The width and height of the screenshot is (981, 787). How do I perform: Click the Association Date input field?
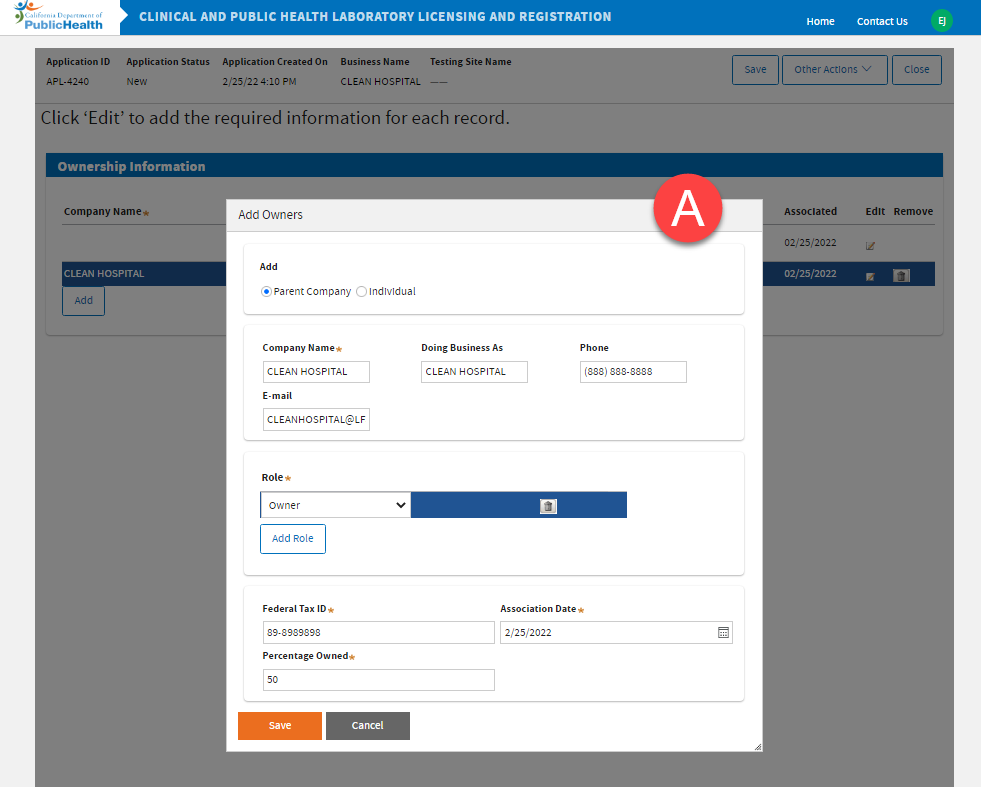click(616, 632)
